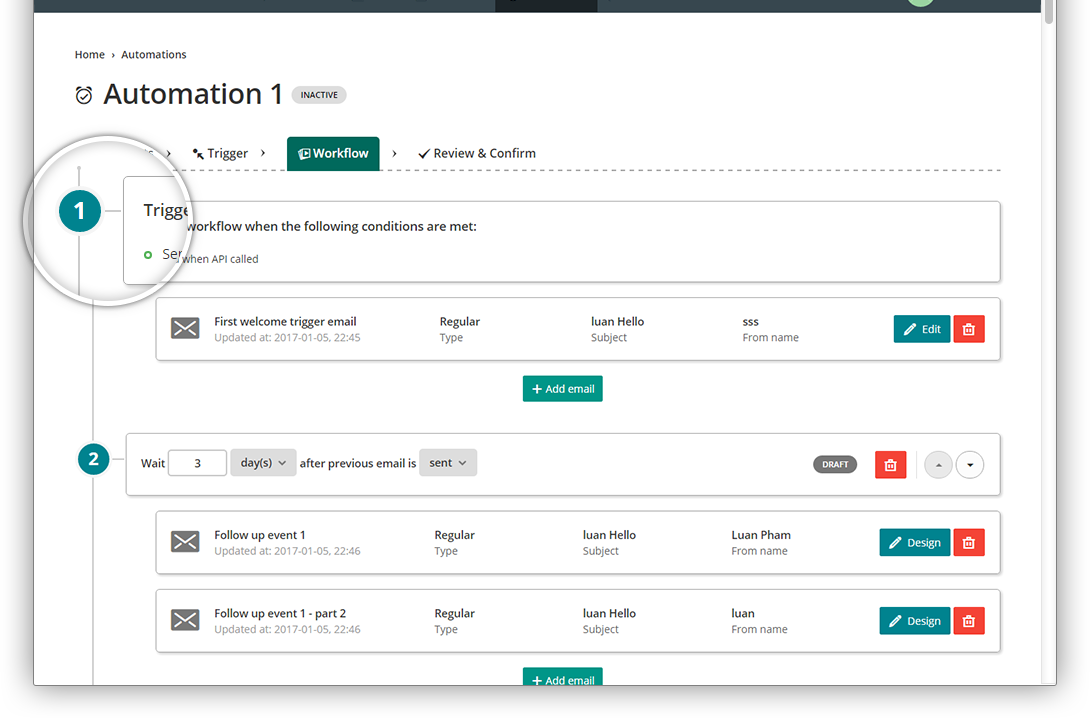
Task: Click the envelope icon for Follow up event 1 - part 2
Action: click(185, 620)
